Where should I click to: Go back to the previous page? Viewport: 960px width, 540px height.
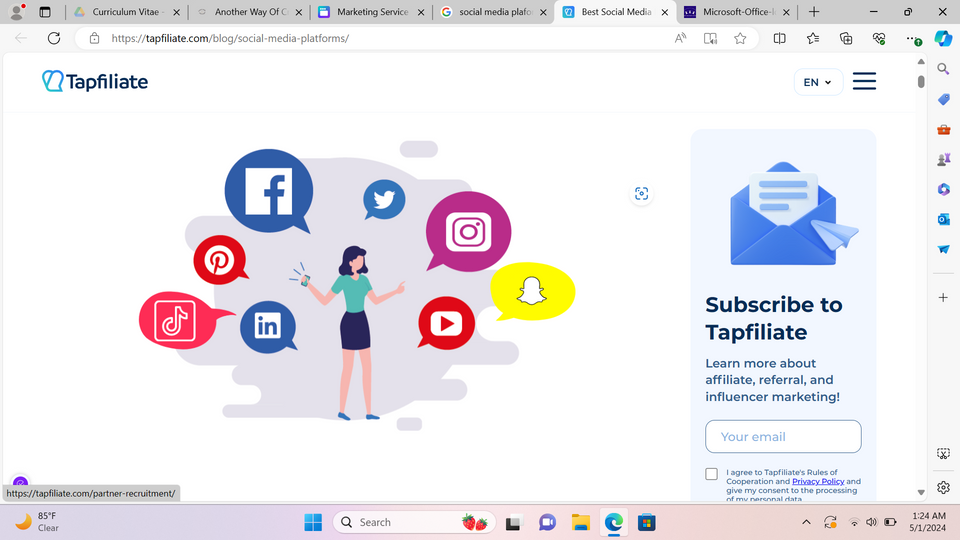click(21, 38)
